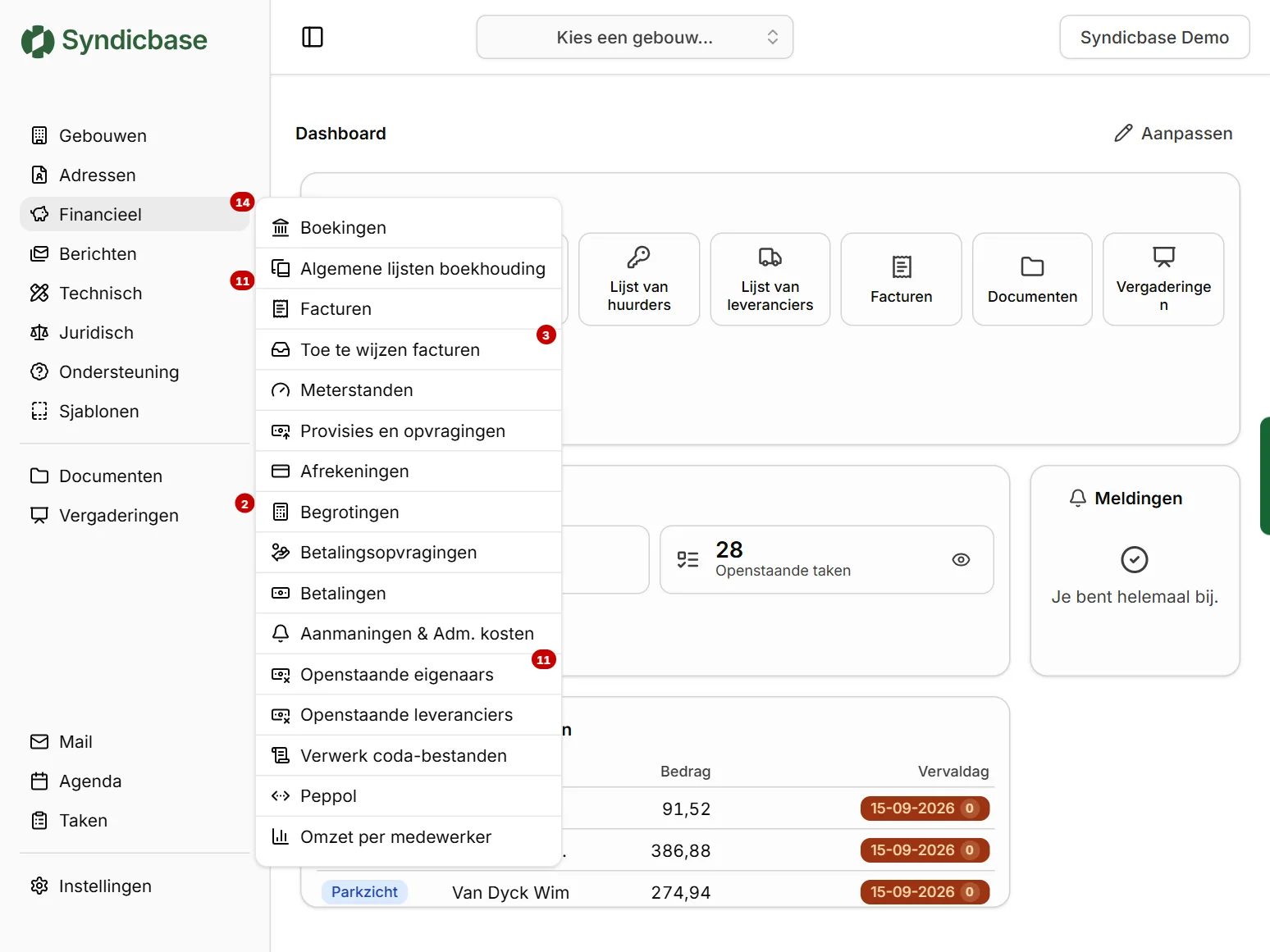The height and width of the screenshot is (952, 1270).
Task: Select Betalingen menu entry
Action: pos(409,593)
